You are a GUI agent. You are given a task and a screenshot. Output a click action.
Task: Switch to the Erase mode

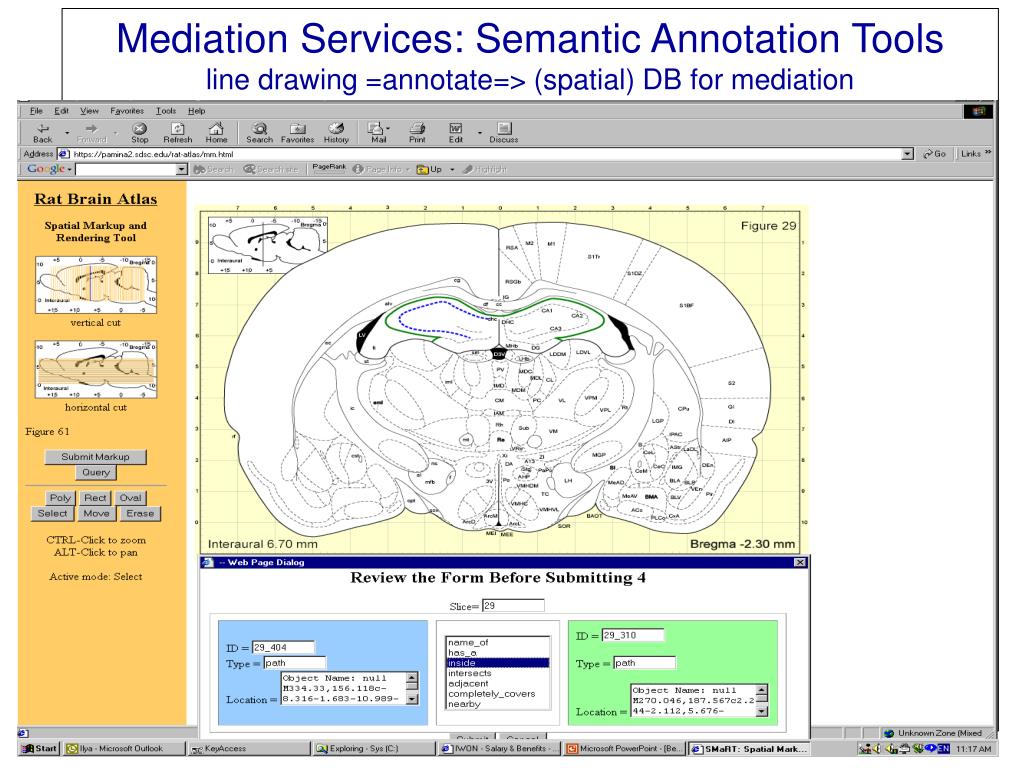point(139,514)
